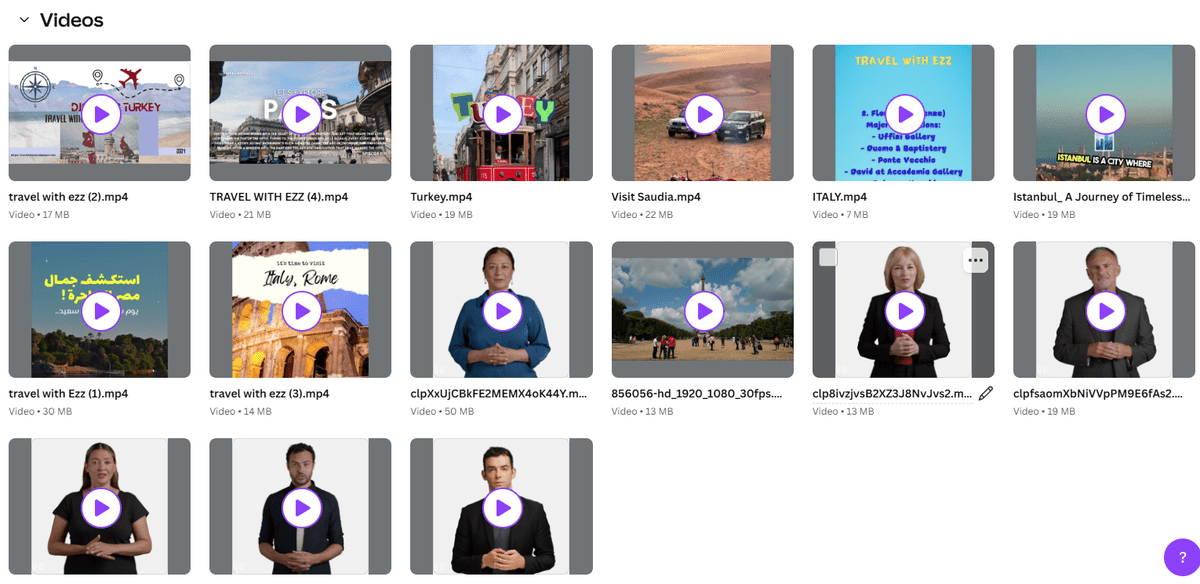Play the TRAVEL WITH EZZ (4).mp4 video
This screenshot has height=584, width=1200.
click(x=301, y=114)
